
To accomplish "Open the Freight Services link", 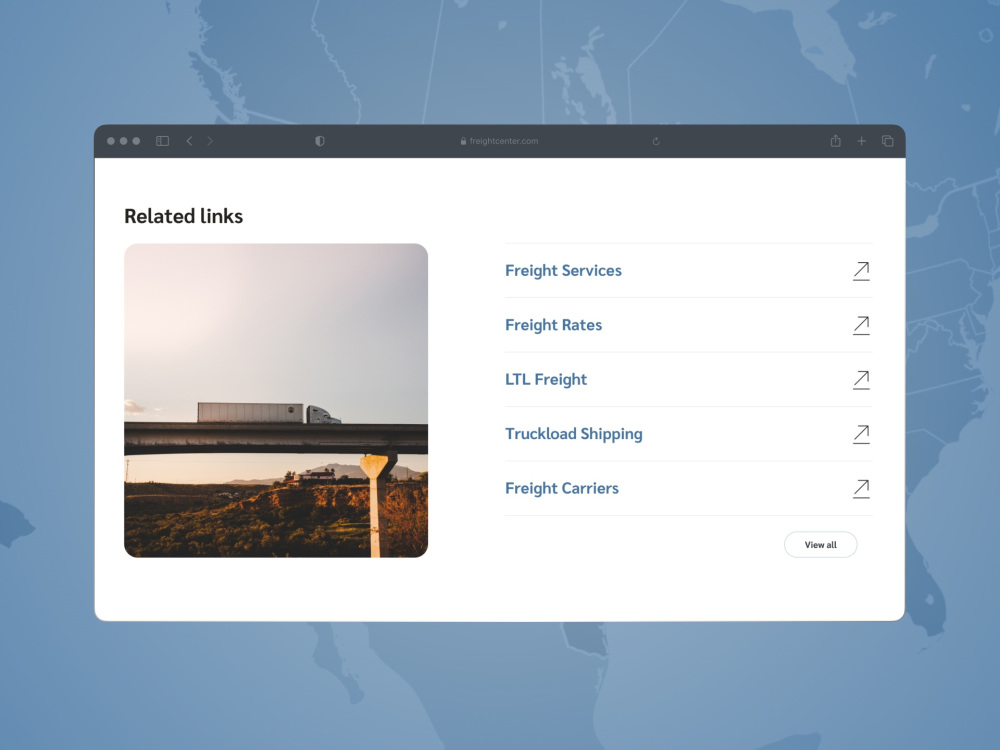I will click(563, 270).
